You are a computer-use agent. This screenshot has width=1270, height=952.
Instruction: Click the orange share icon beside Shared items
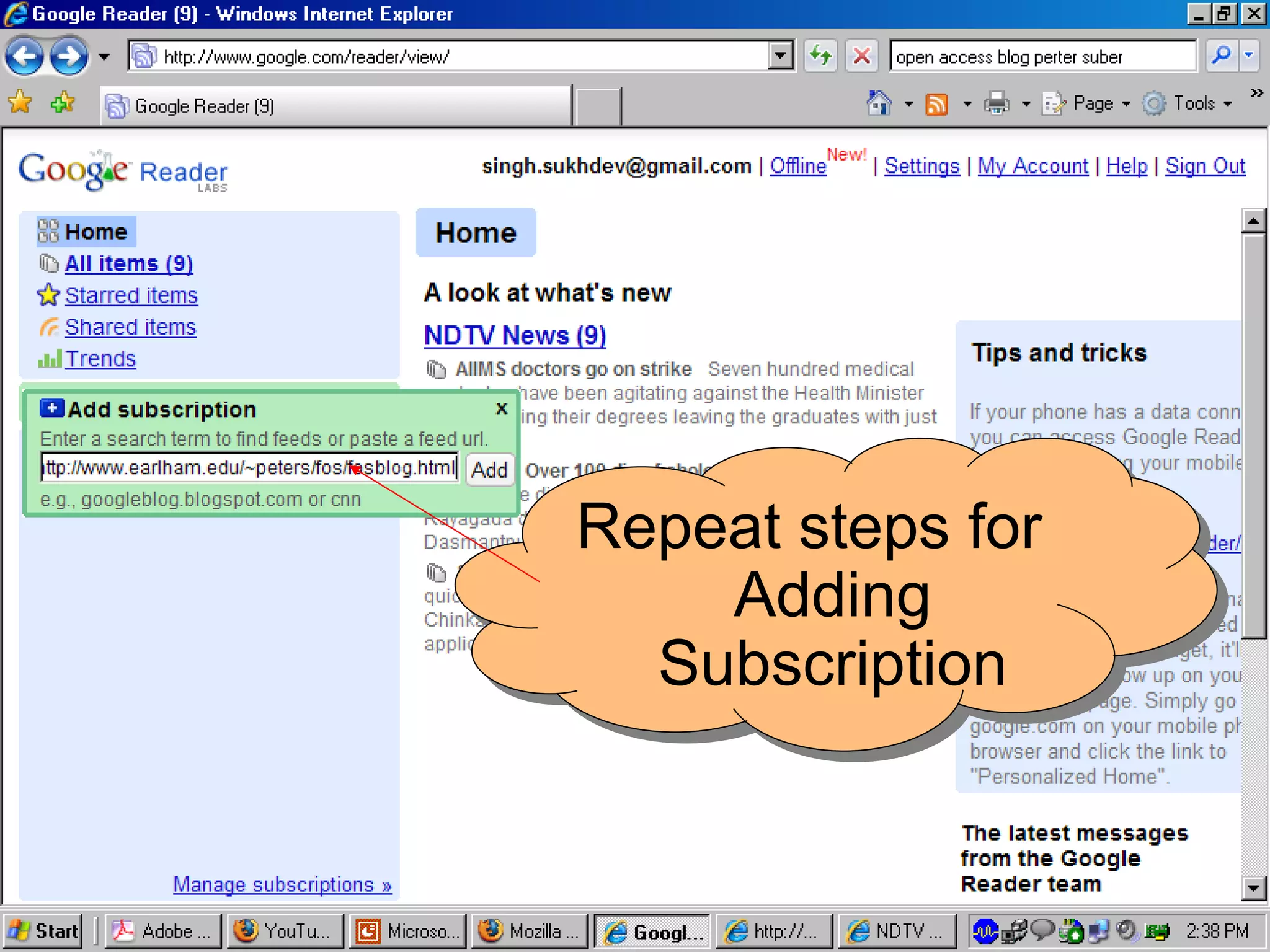(49, 327)
